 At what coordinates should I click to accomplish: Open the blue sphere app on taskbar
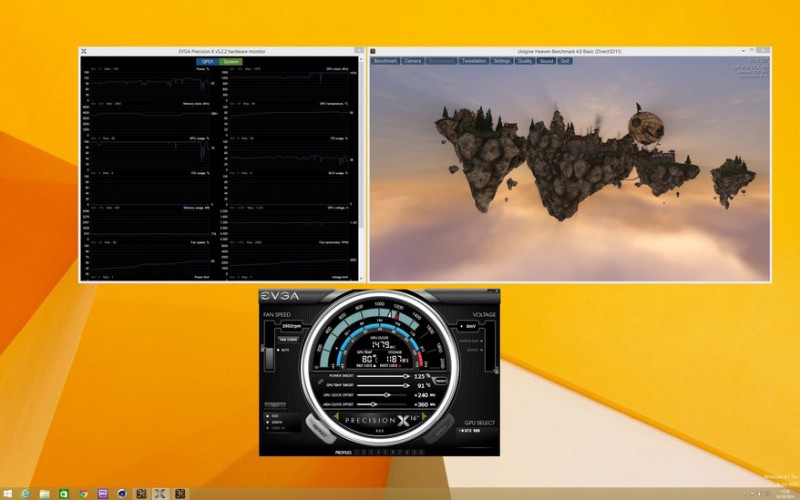point(122,494)
